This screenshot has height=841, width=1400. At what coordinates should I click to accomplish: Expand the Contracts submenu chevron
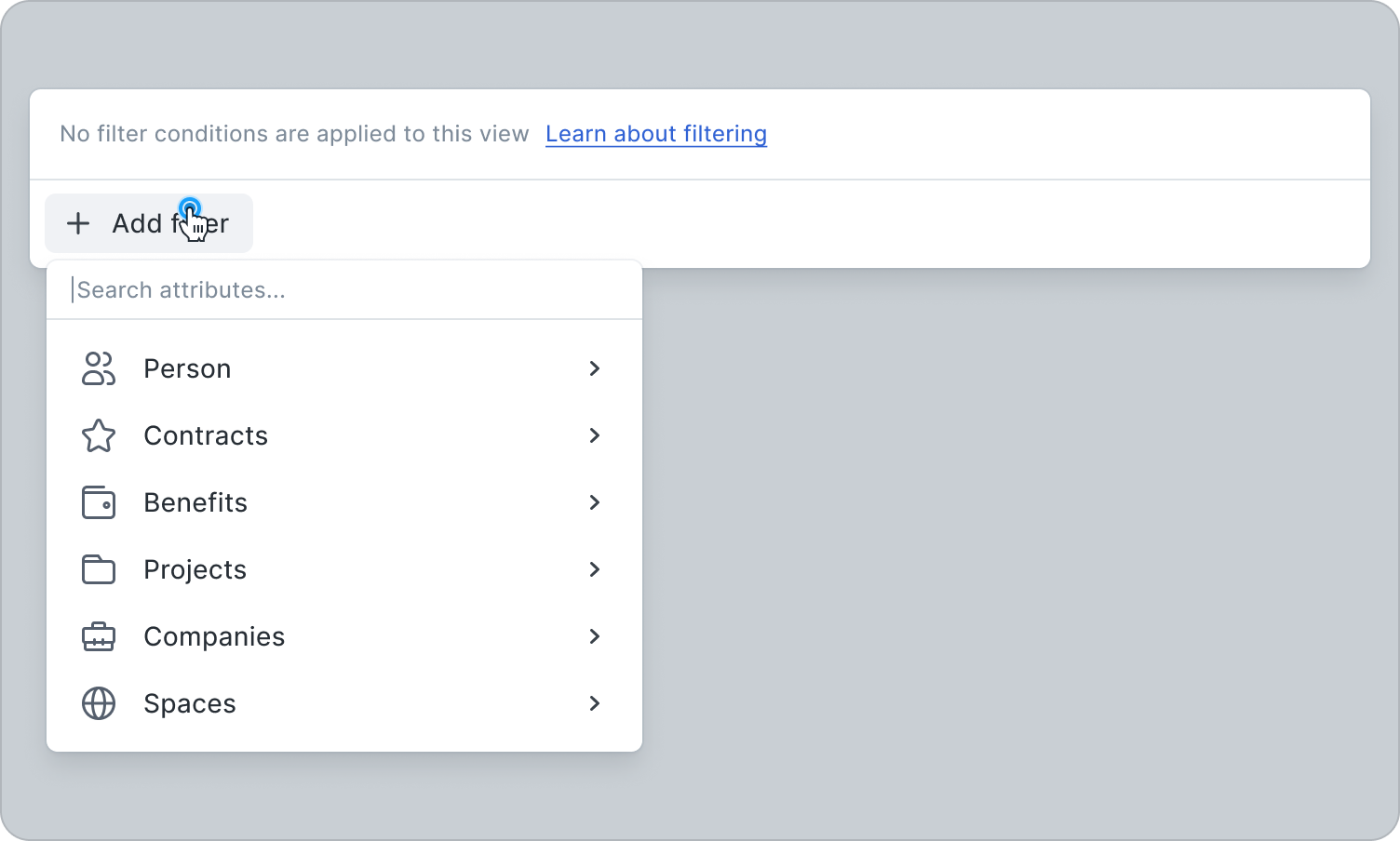point(594,435)
